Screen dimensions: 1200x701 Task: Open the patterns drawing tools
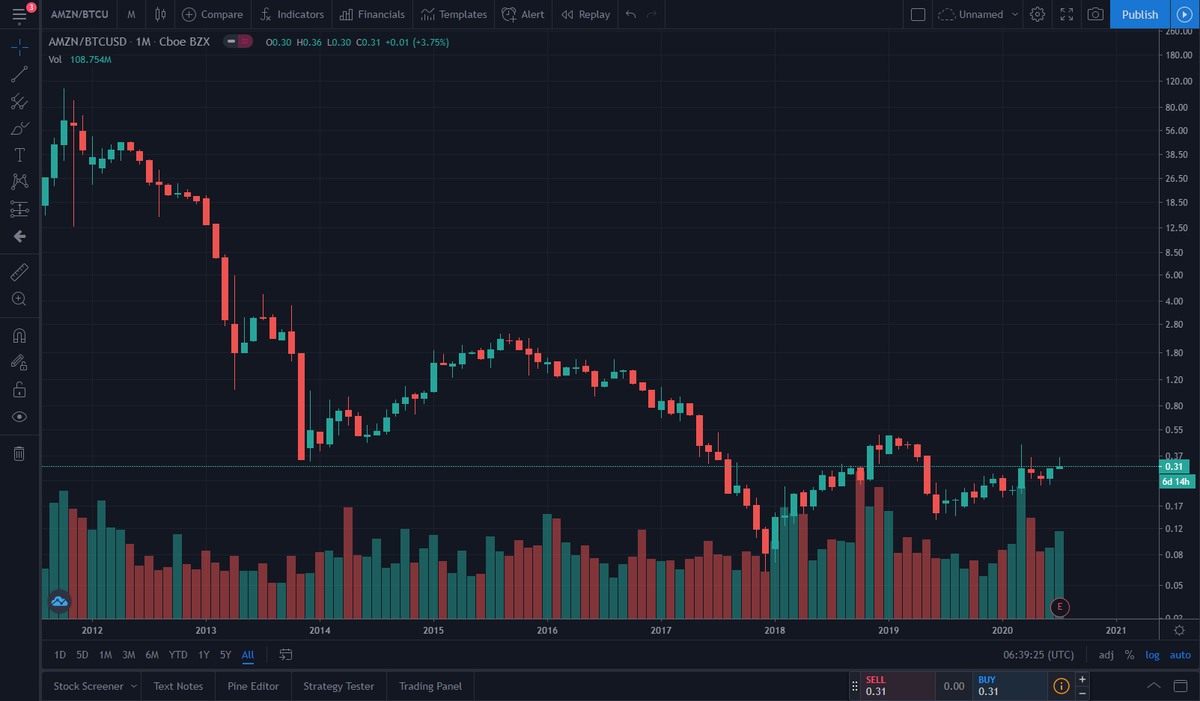click(x=19, y=182)
